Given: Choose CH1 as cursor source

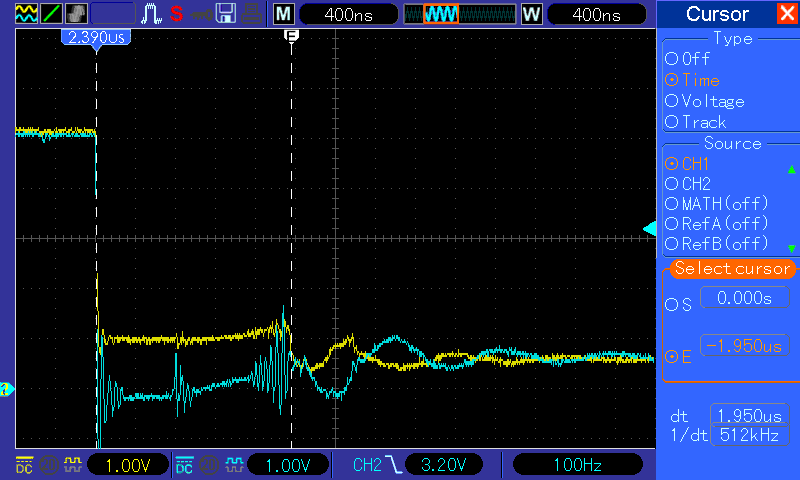Looking at the screenshot, I should (687, 164).
